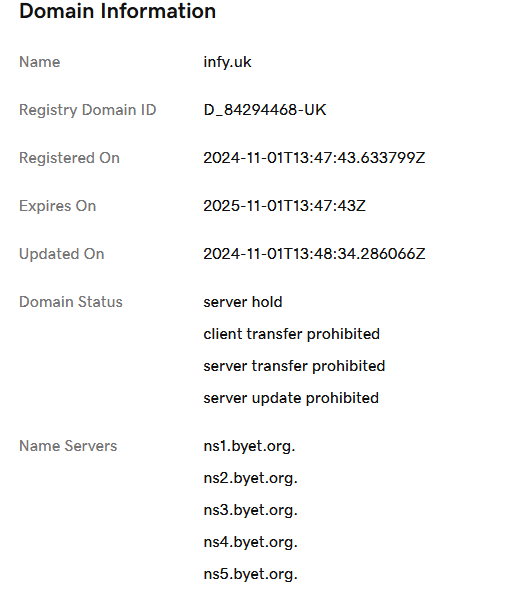Click the ns2.byet.org. name server
The height and width of the screenshot is (596, 527).
pos(250,478)
